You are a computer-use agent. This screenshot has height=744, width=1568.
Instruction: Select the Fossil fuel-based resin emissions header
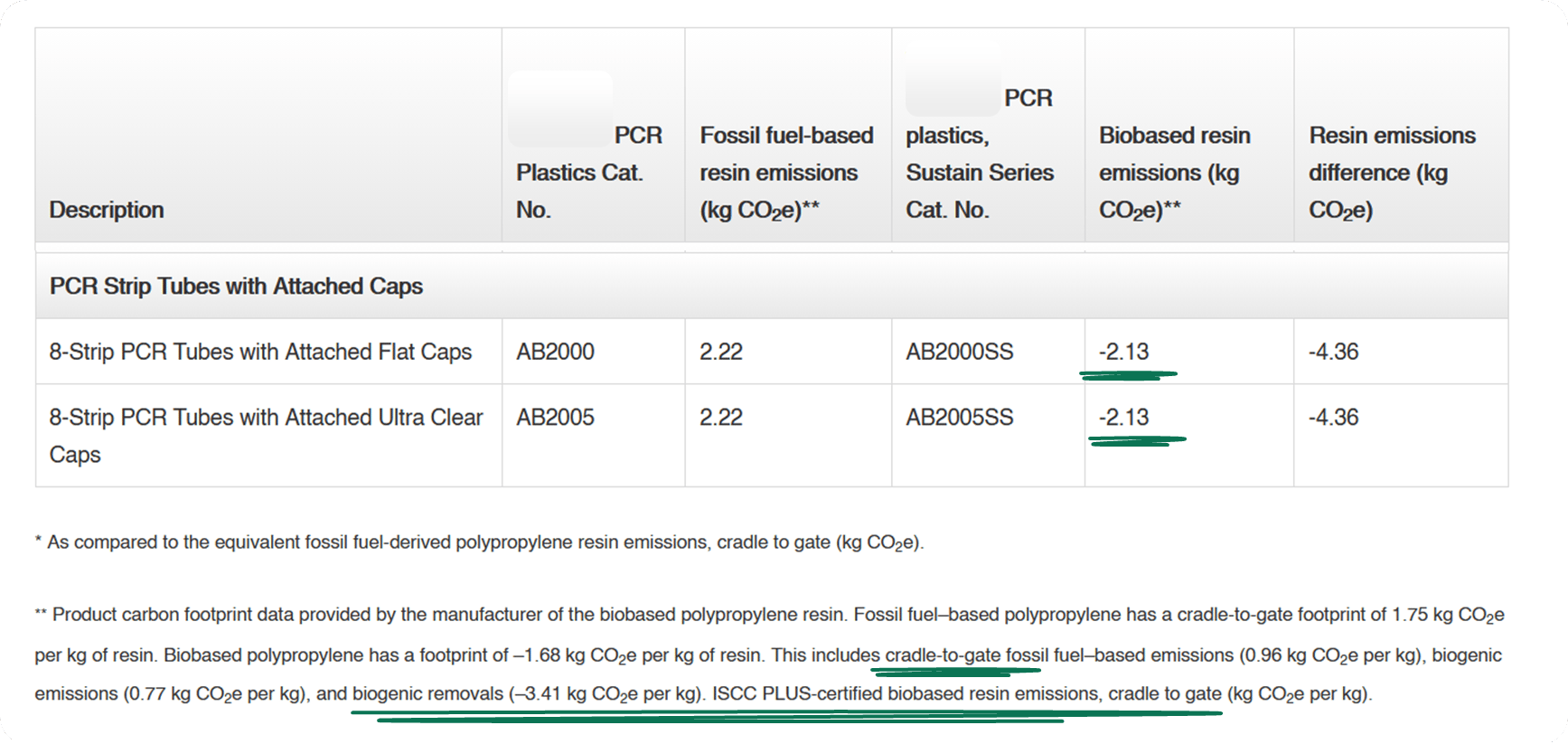pos(786,173)
